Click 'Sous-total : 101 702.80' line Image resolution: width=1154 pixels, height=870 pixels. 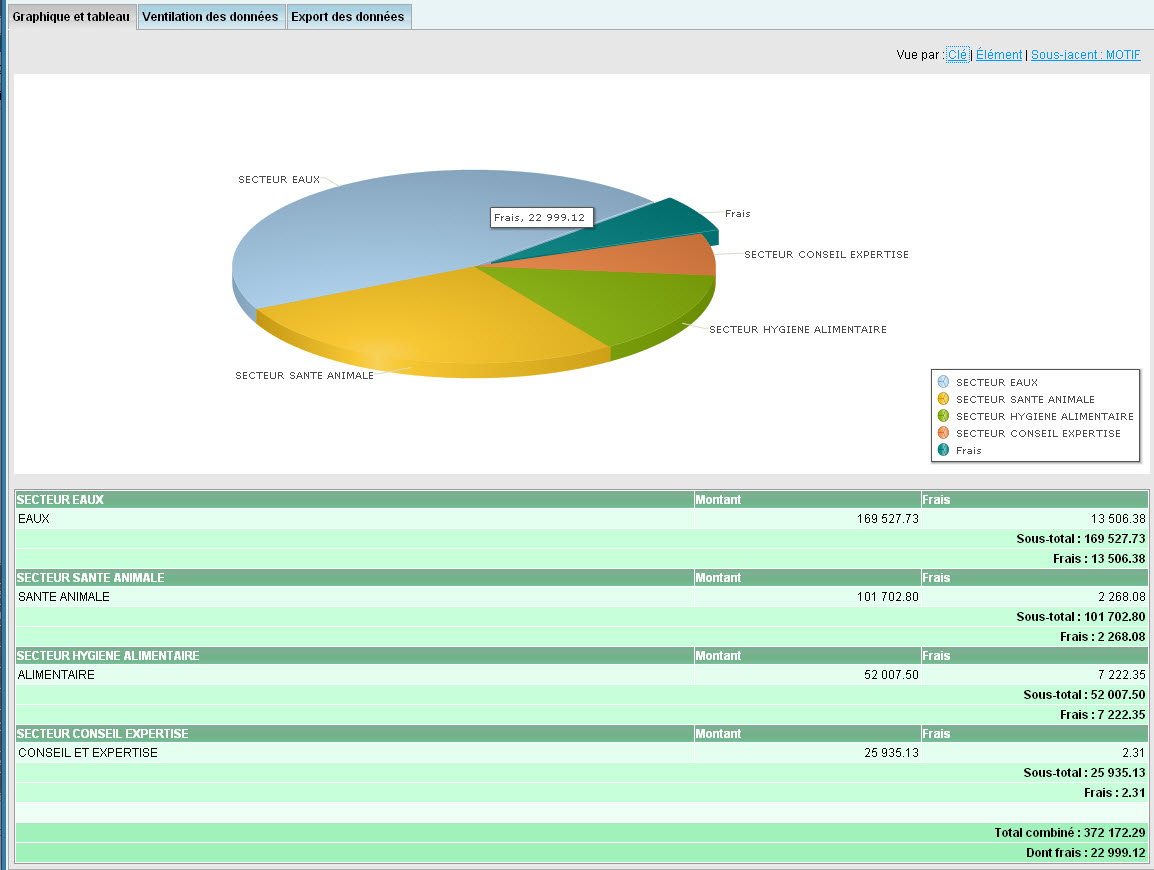(x=1080, y=617)
